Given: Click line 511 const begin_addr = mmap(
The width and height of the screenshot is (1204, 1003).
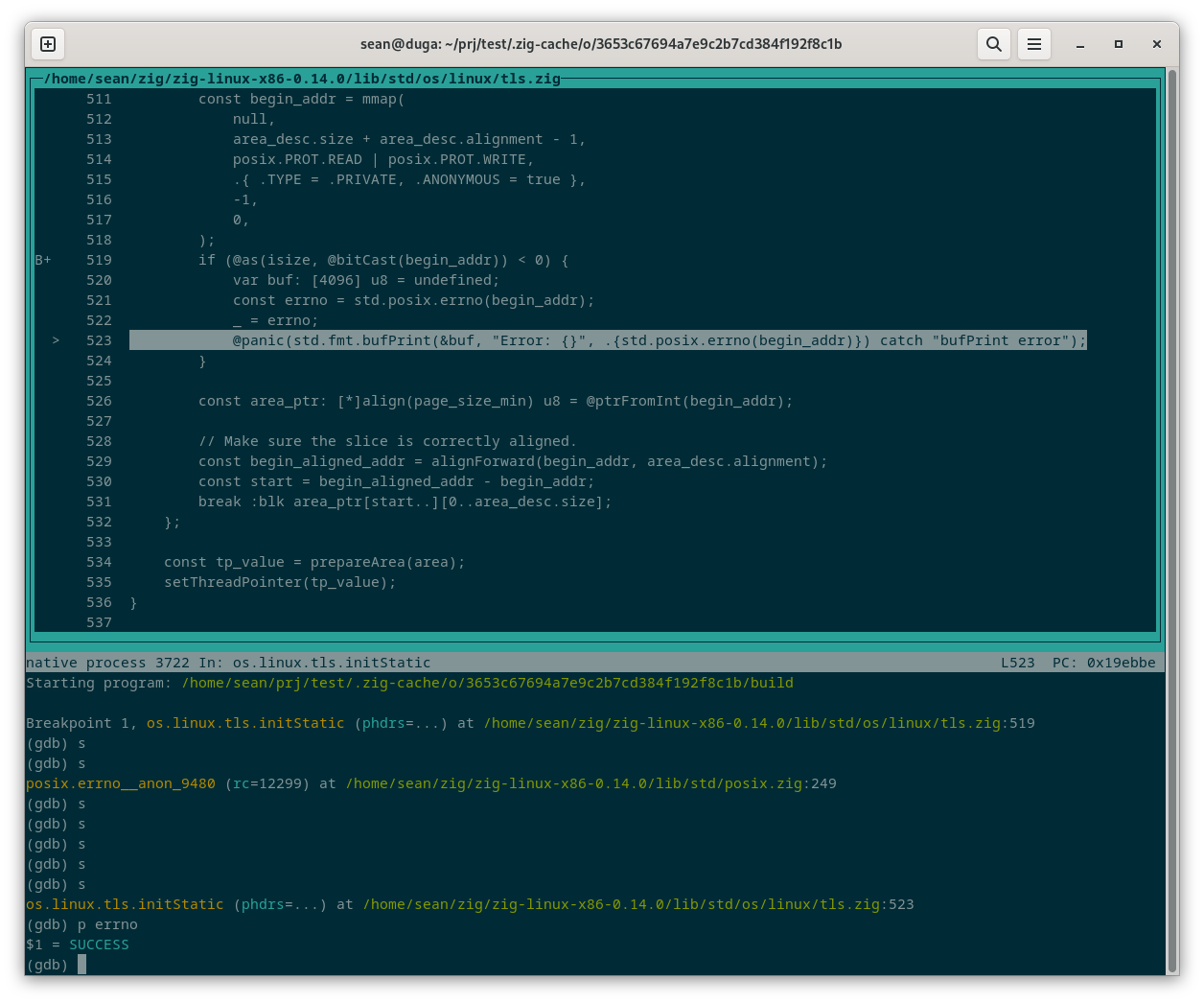Looking at the screenshot, I should pos(301,99).
